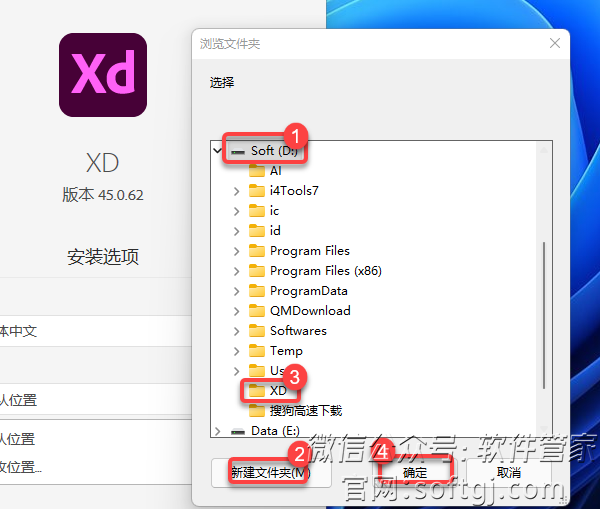Select the id folder name
Viewport: 600px width, 509px height.
point(275,231)
